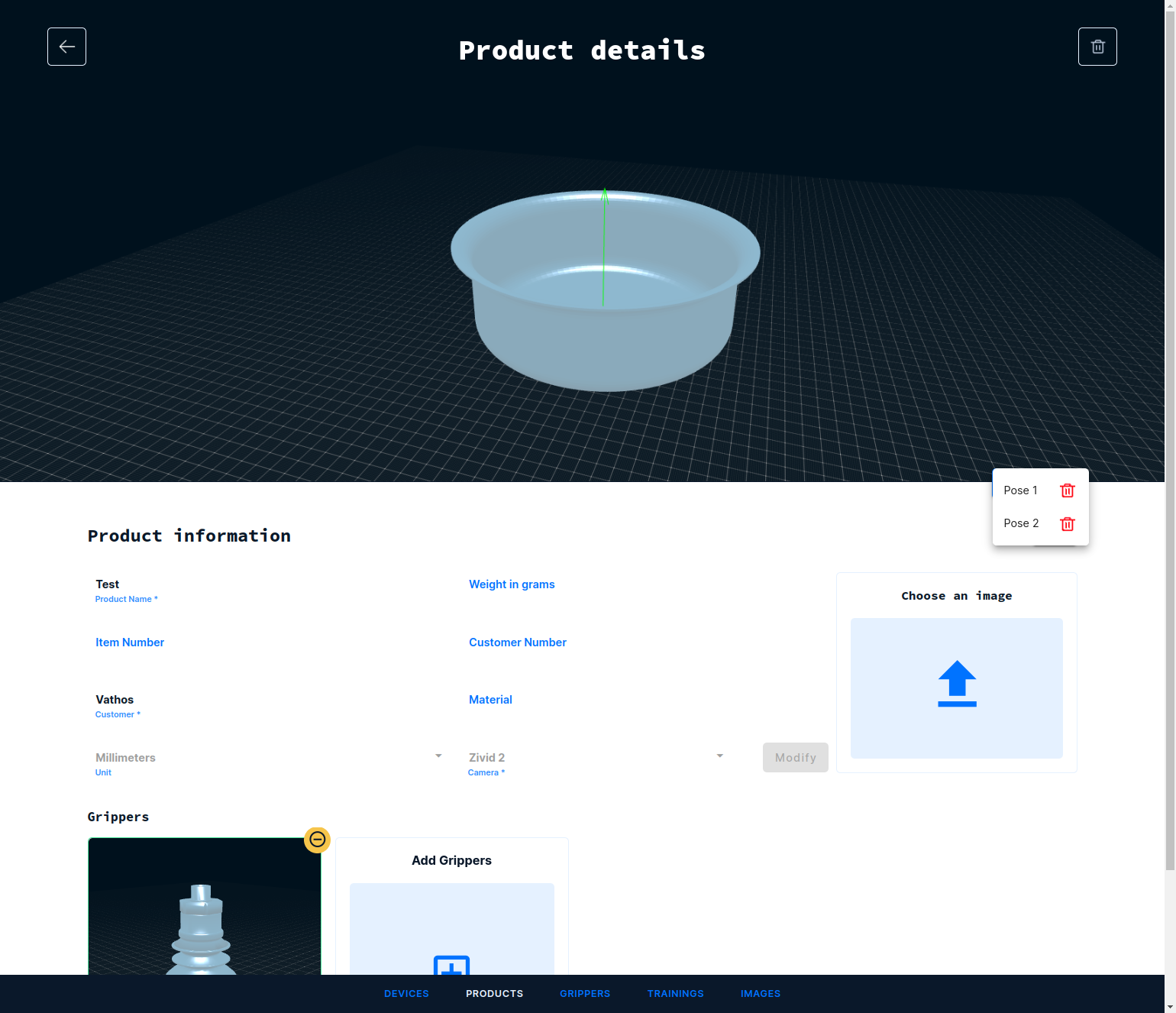The width and height of the screenshot is (1176, 1013).
Task: Remove gripper using yellow minus icon
Action: point(317,840)
